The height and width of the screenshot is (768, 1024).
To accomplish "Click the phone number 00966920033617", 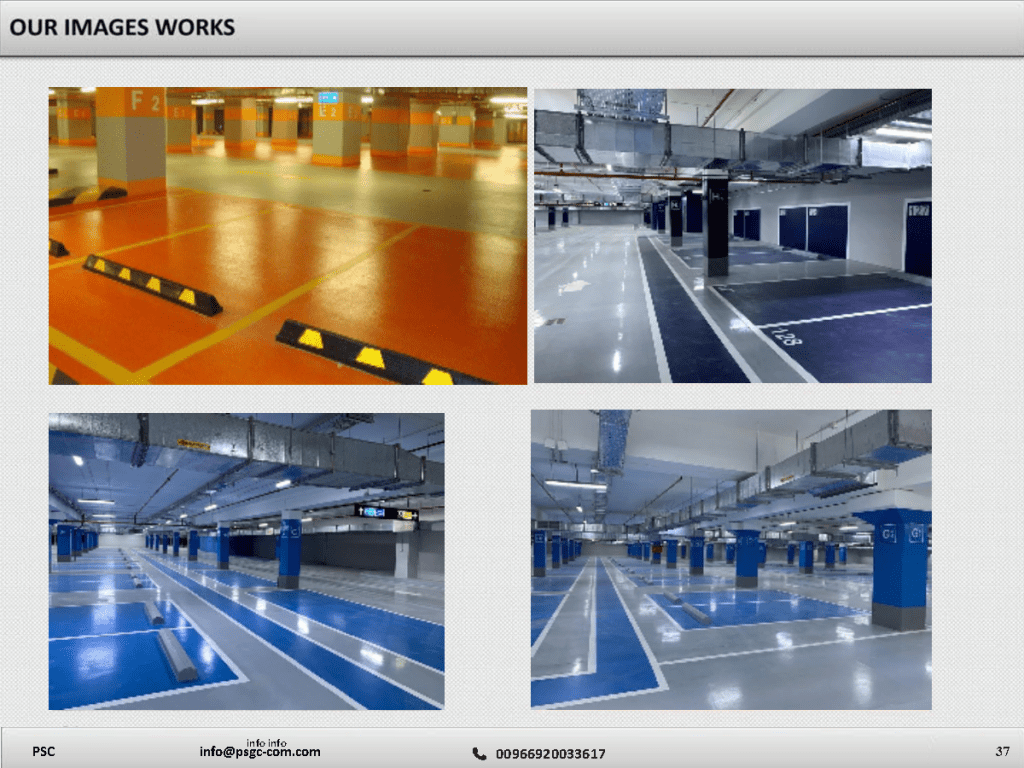I will (x=550, y=753).
